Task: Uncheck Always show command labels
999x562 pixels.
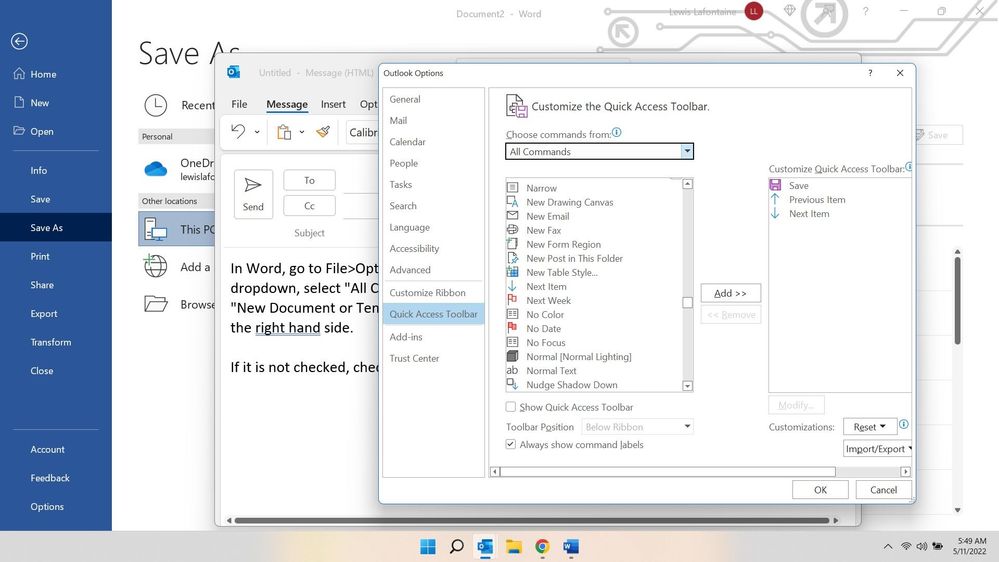Action: click(x=510, y=444)
